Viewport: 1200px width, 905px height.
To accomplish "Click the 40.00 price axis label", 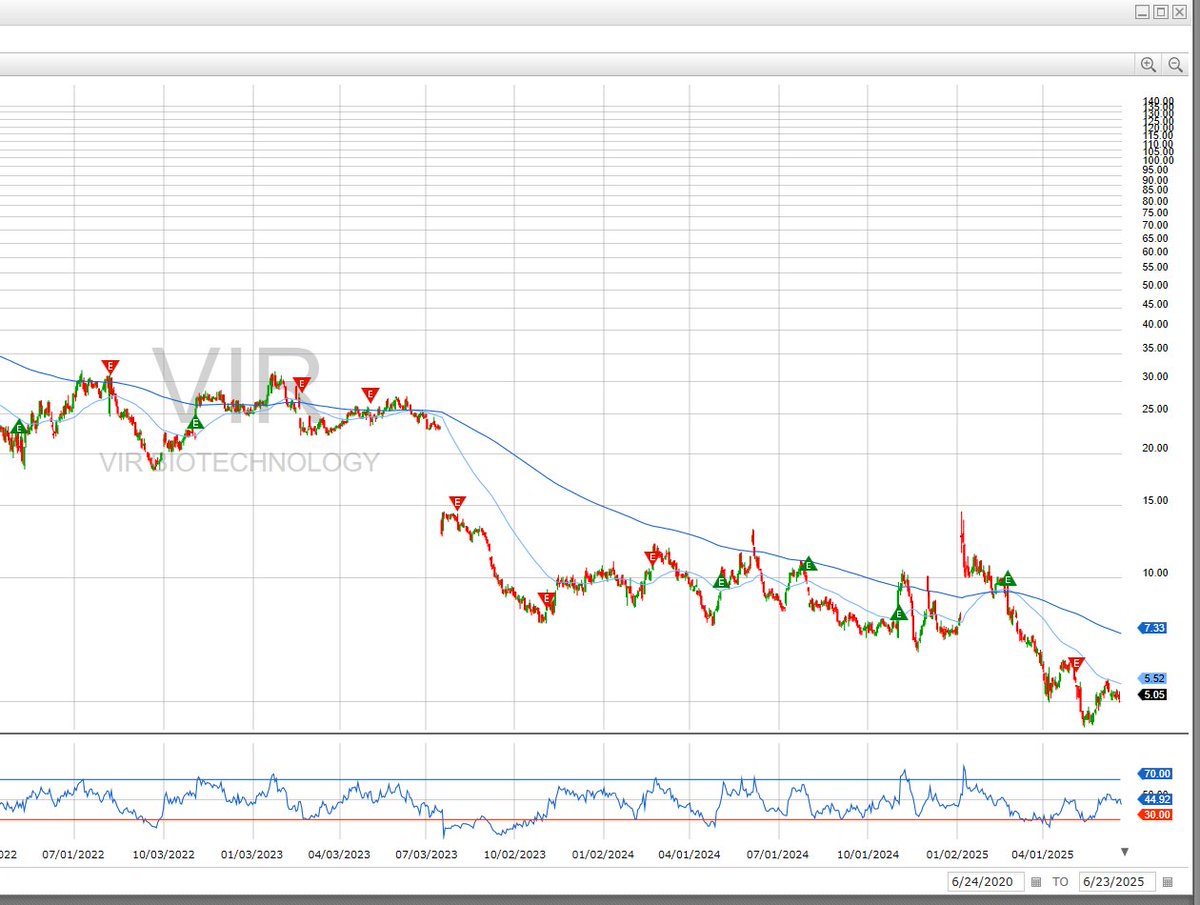I will [1155, 324].
